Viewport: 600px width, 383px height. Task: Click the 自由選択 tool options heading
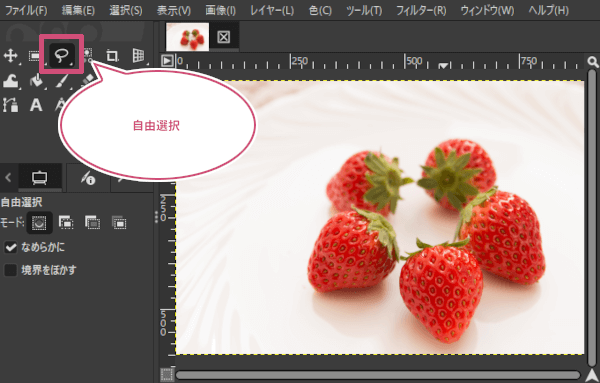click(21, 202)
